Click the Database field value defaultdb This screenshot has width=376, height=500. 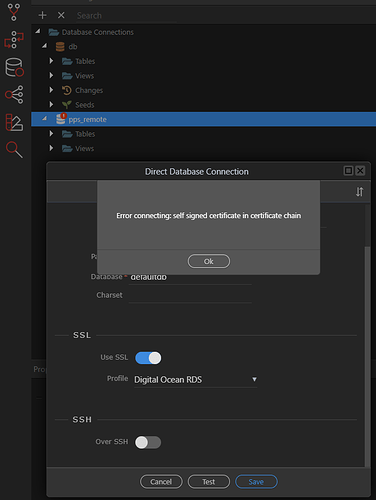click(x=148, y=277)
